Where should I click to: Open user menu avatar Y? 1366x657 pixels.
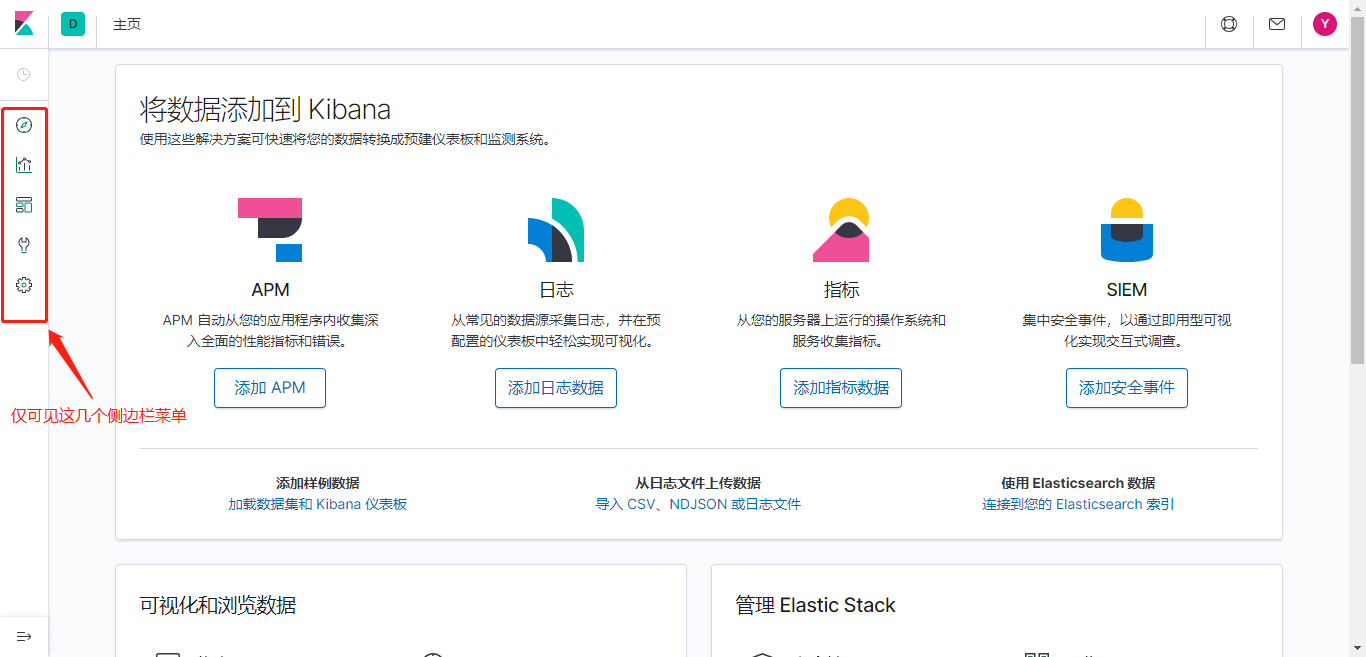click(x=1325, y=24)
